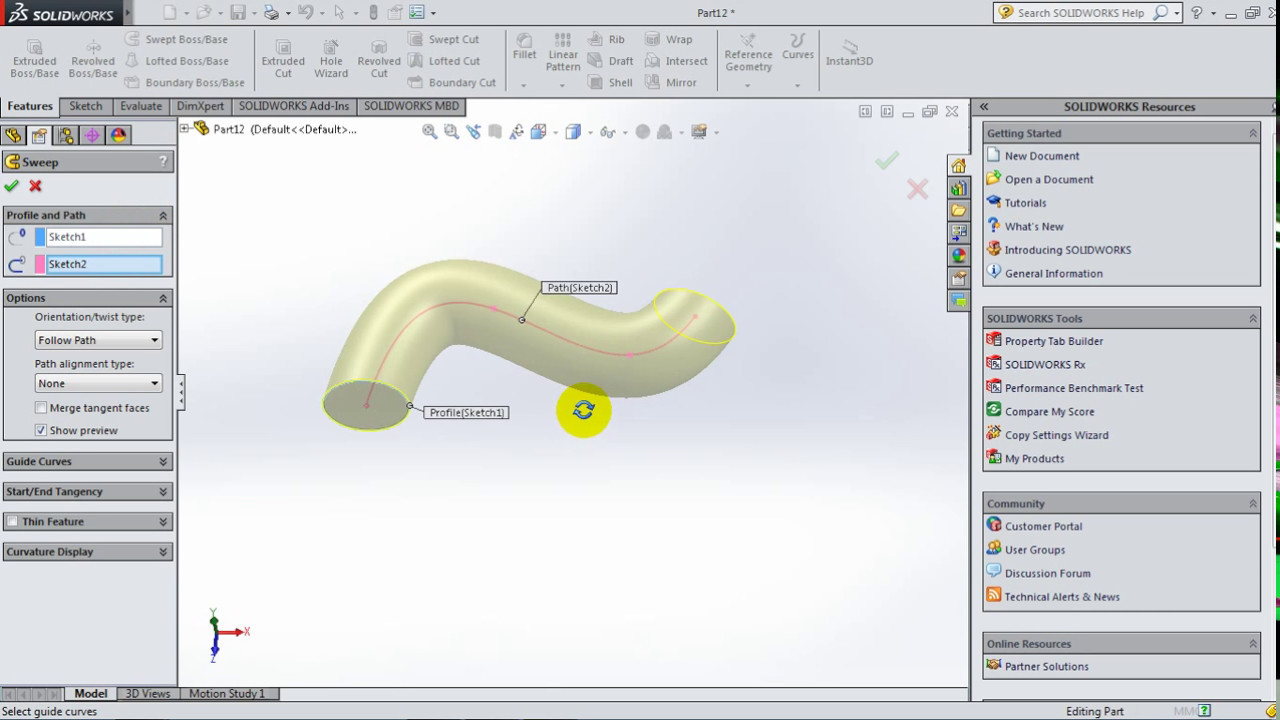Click Hole Wizard tool
The image size is (1280, 720).
click(331, 59)
